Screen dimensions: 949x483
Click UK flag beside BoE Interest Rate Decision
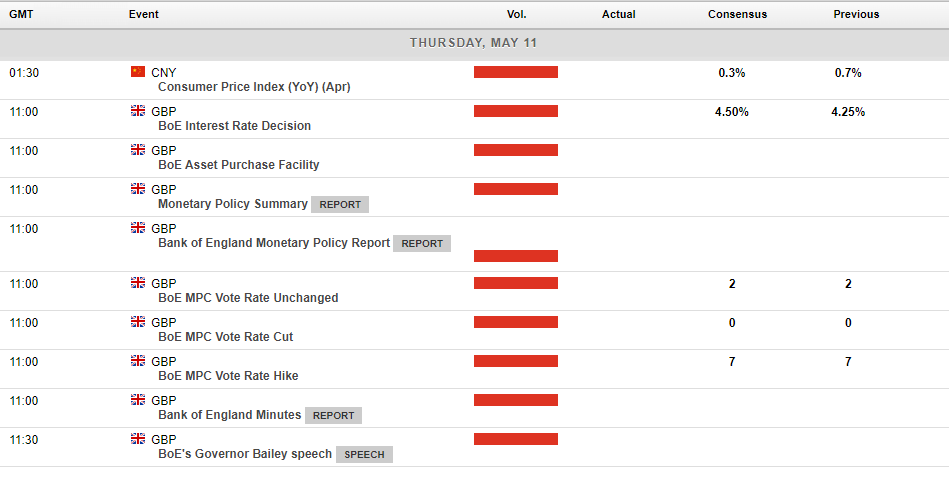pos(138,111)
